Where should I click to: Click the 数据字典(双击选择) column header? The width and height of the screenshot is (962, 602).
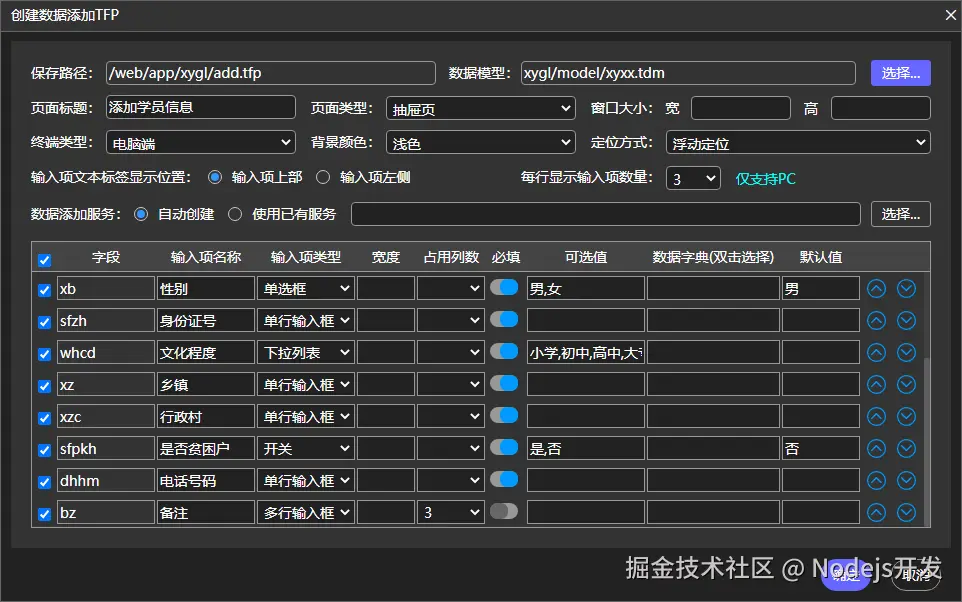713,257
